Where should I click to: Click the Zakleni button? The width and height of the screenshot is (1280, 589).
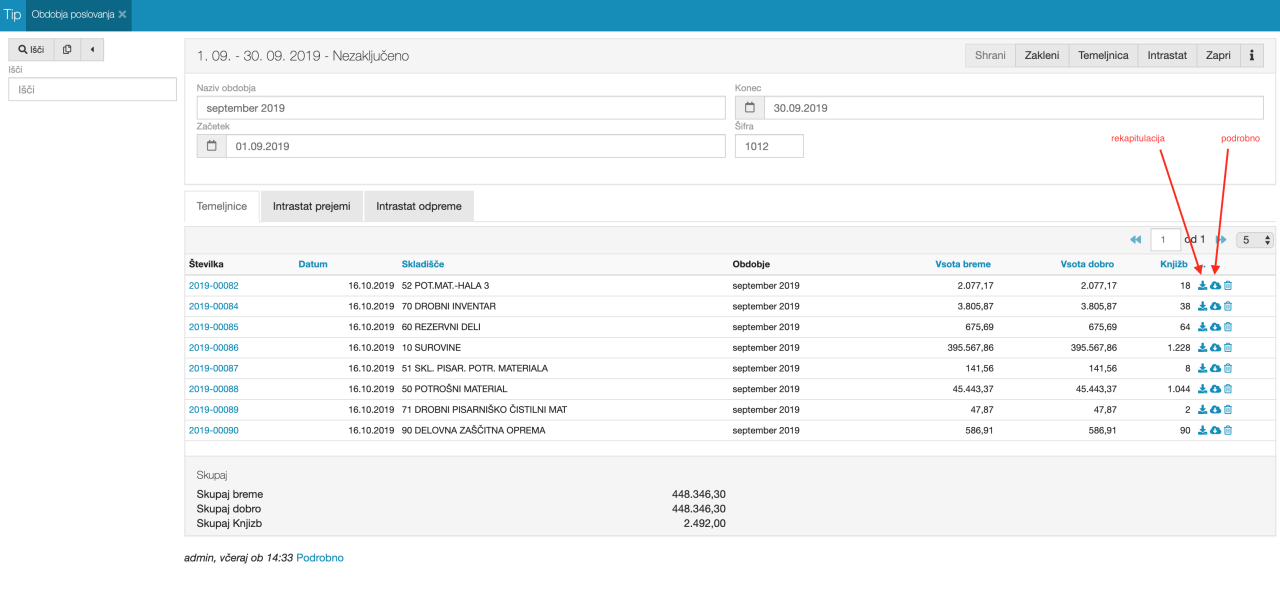click(x=1042, y=56)
